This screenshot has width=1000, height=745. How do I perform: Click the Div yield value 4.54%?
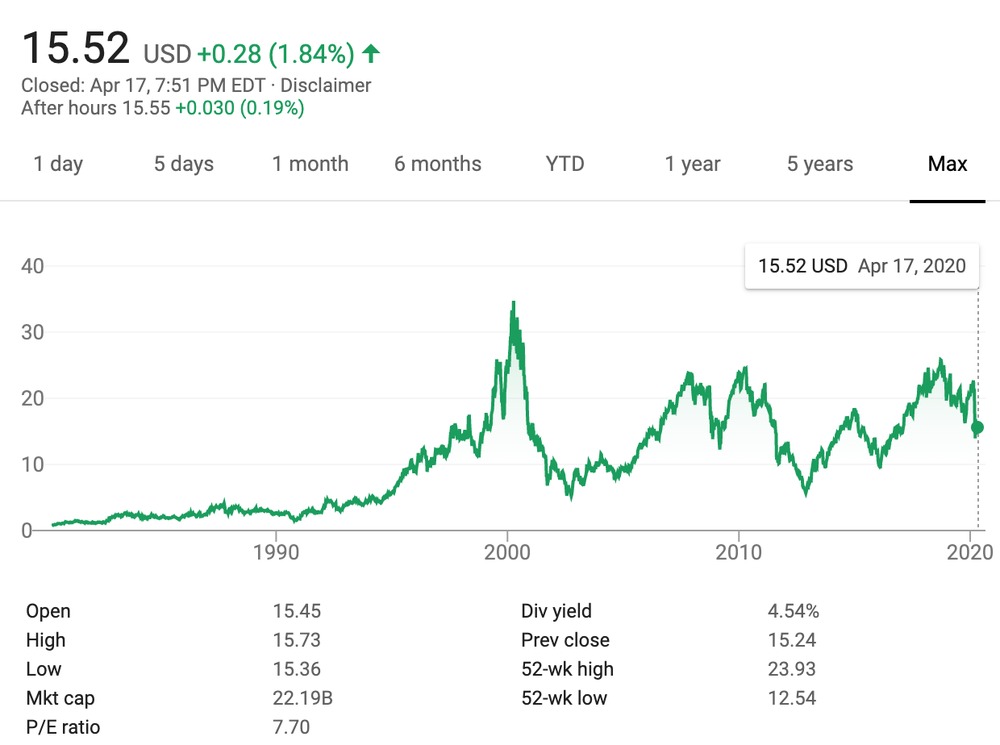tap(792, 611)
